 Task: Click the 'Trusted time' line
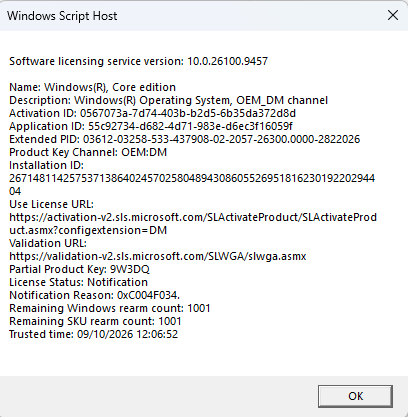[x=94, y=334]
